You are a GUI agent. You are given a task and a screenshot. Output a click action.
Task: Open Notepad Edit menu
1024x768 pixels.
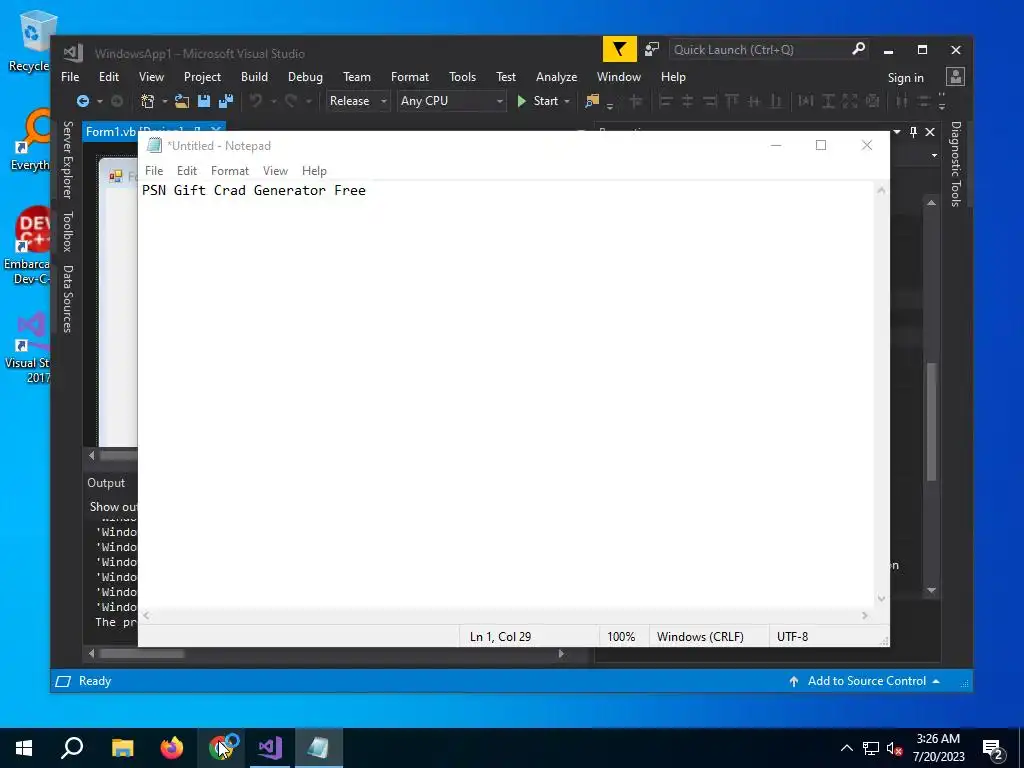click(x=187, y=171)
